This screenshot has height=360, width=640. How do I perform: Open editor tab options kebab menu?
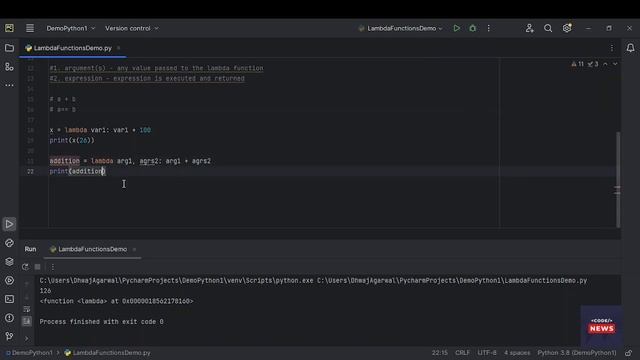tap(612, 48)
